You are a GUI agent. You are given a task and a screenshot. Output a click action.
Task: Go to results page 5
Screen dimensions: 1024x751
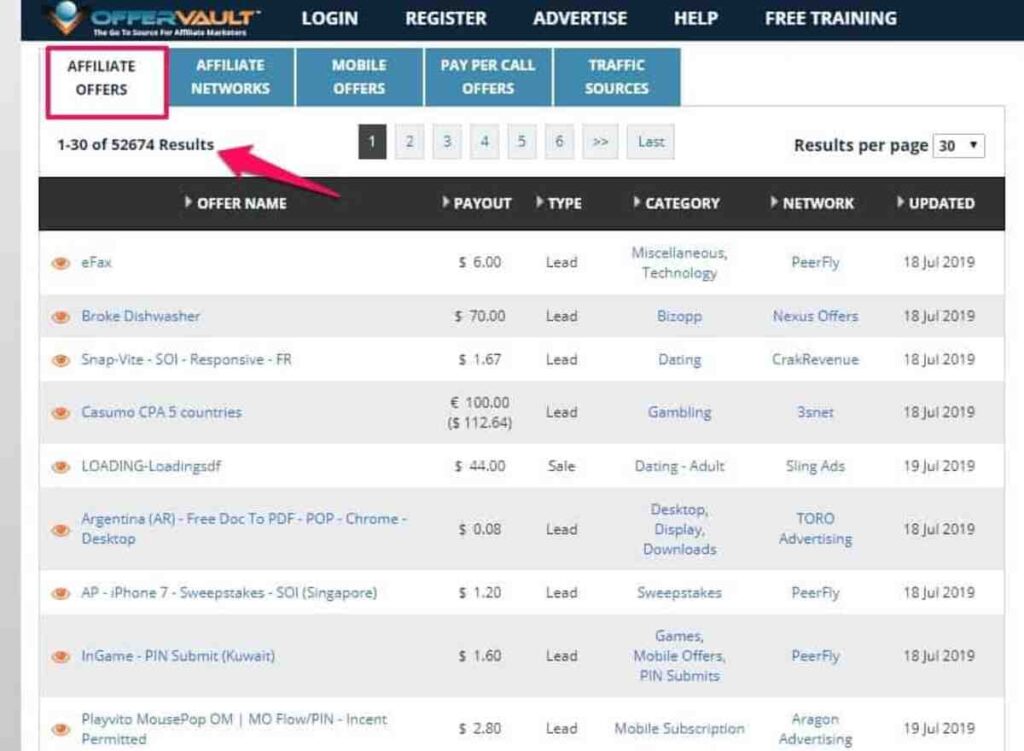tap(522, 142)
